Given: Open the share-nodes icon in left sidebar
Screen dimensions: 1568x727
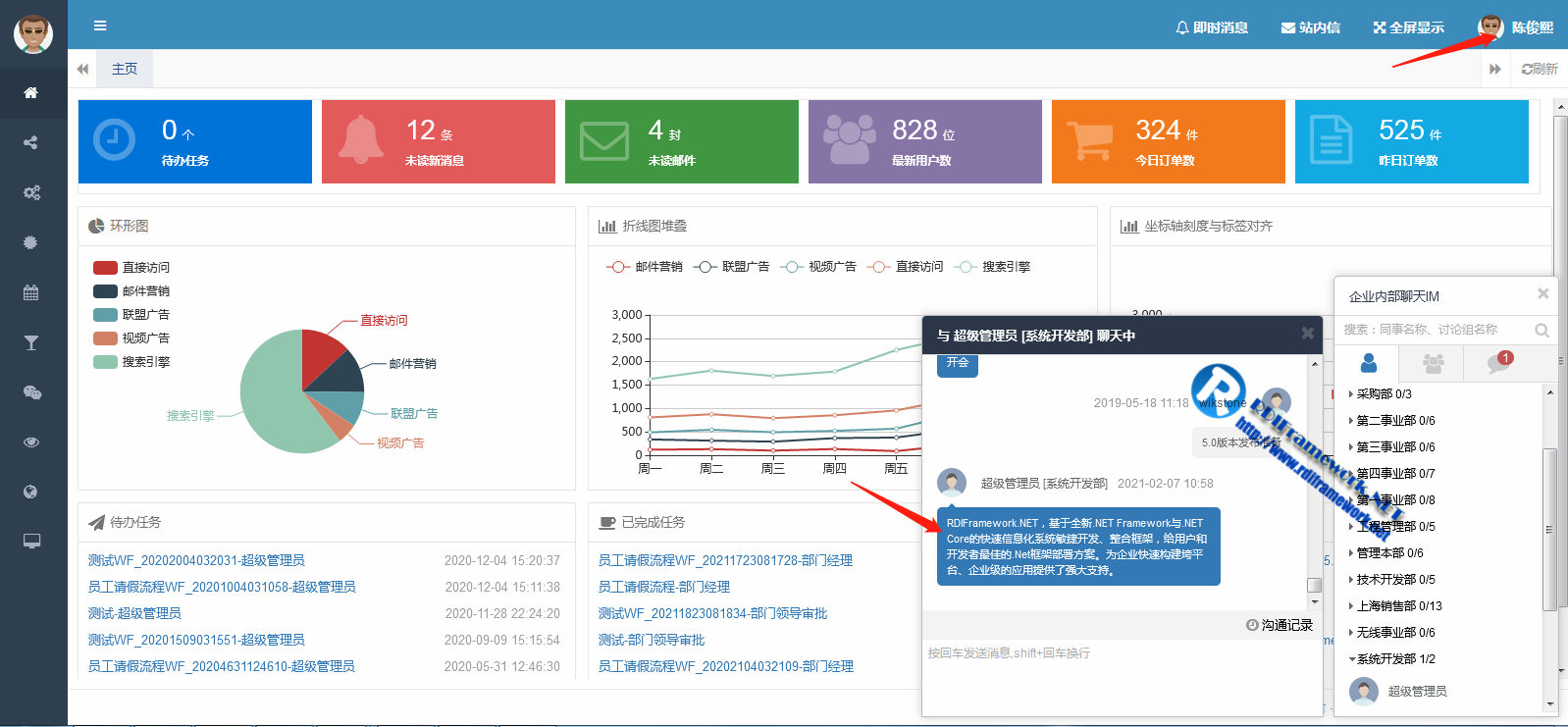Looking at the screenshot, I should coord(31,142).
